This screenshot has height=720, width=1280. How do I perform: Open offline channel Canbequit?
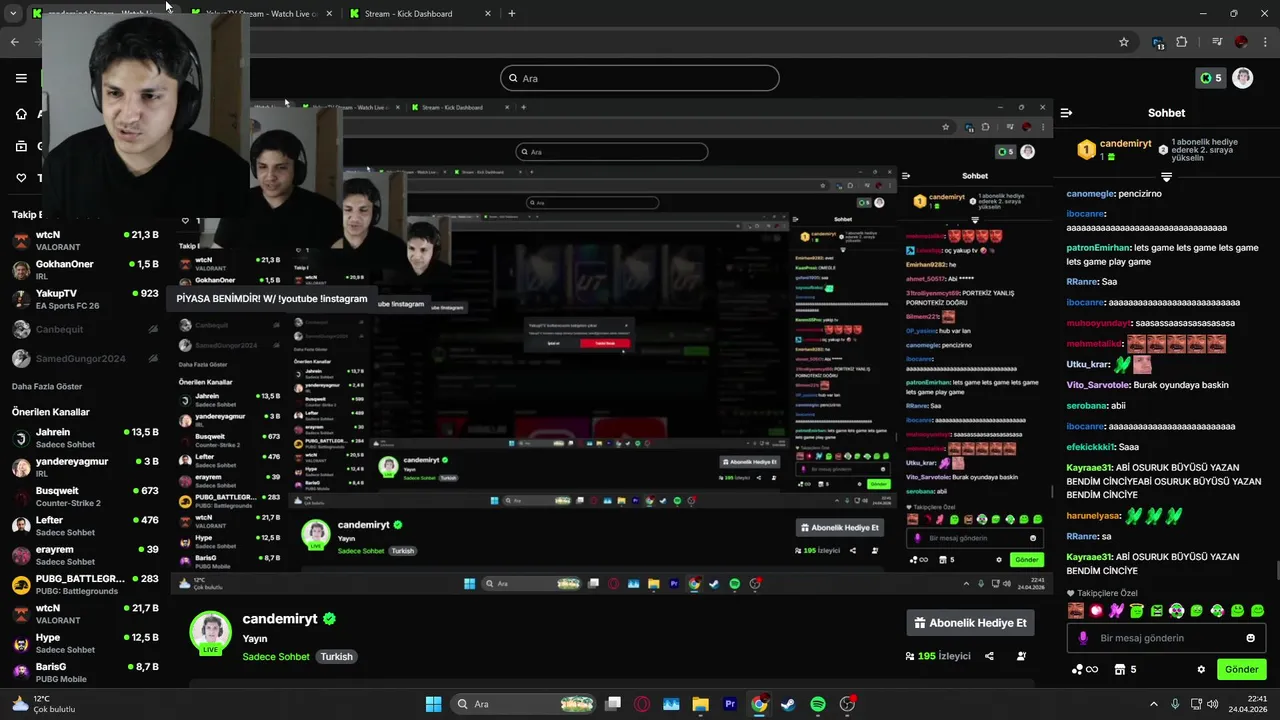tap(85, 329)
